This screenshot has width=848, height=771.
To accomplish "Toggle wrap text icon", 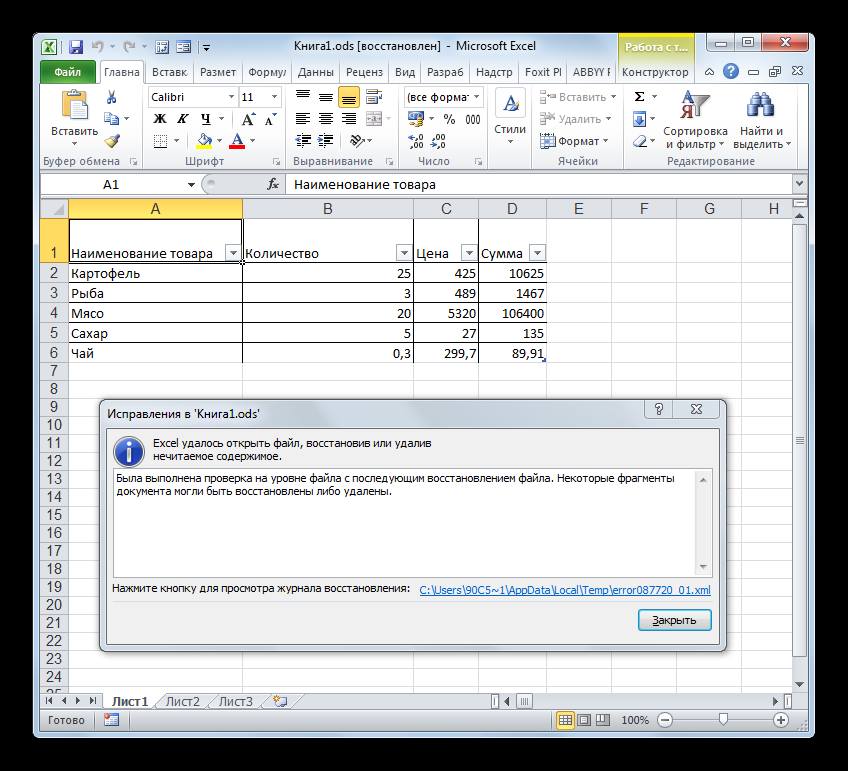I will tap(374, 97).
